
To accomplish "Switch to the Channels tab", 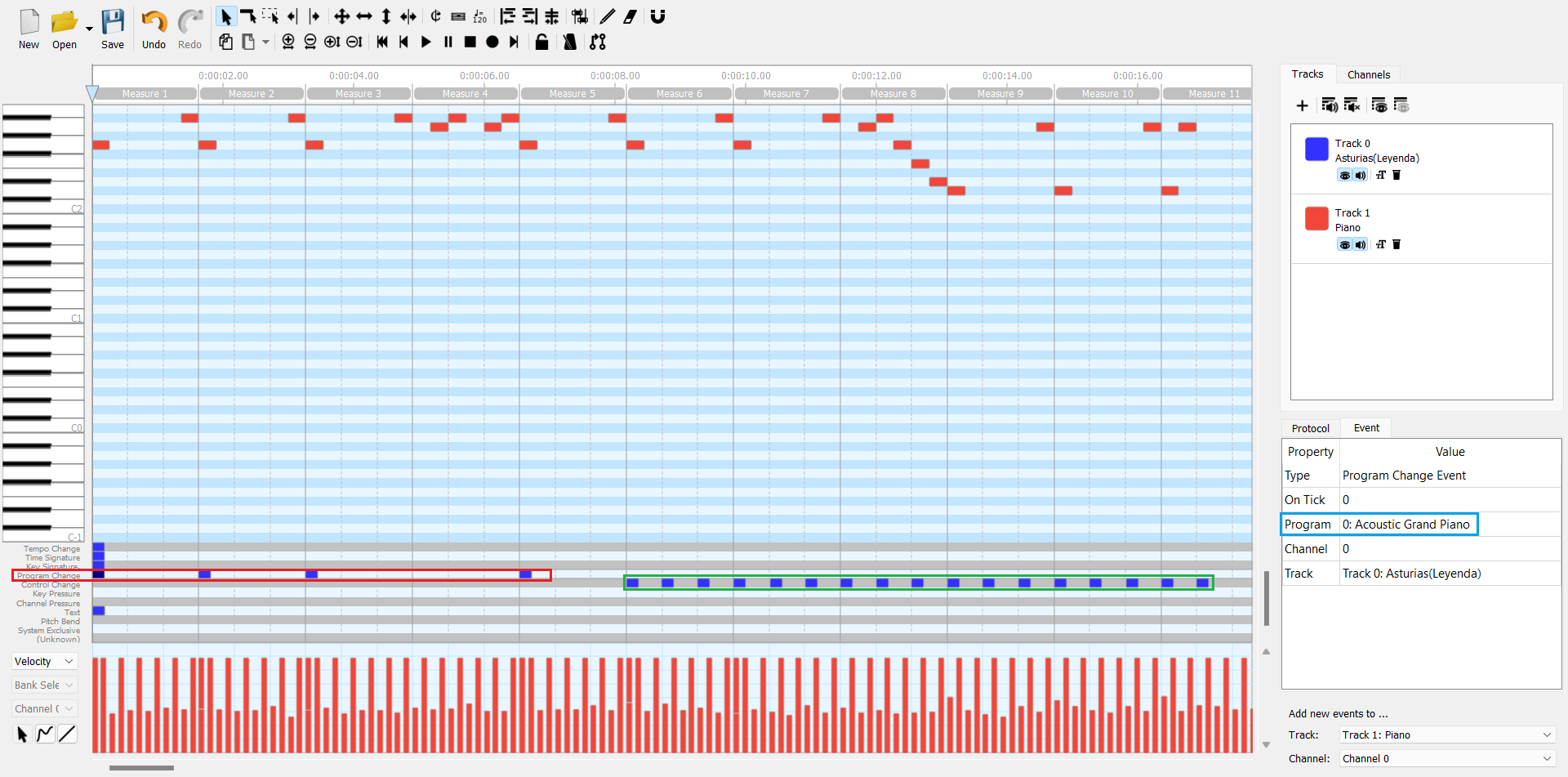I will point(1369,74).
